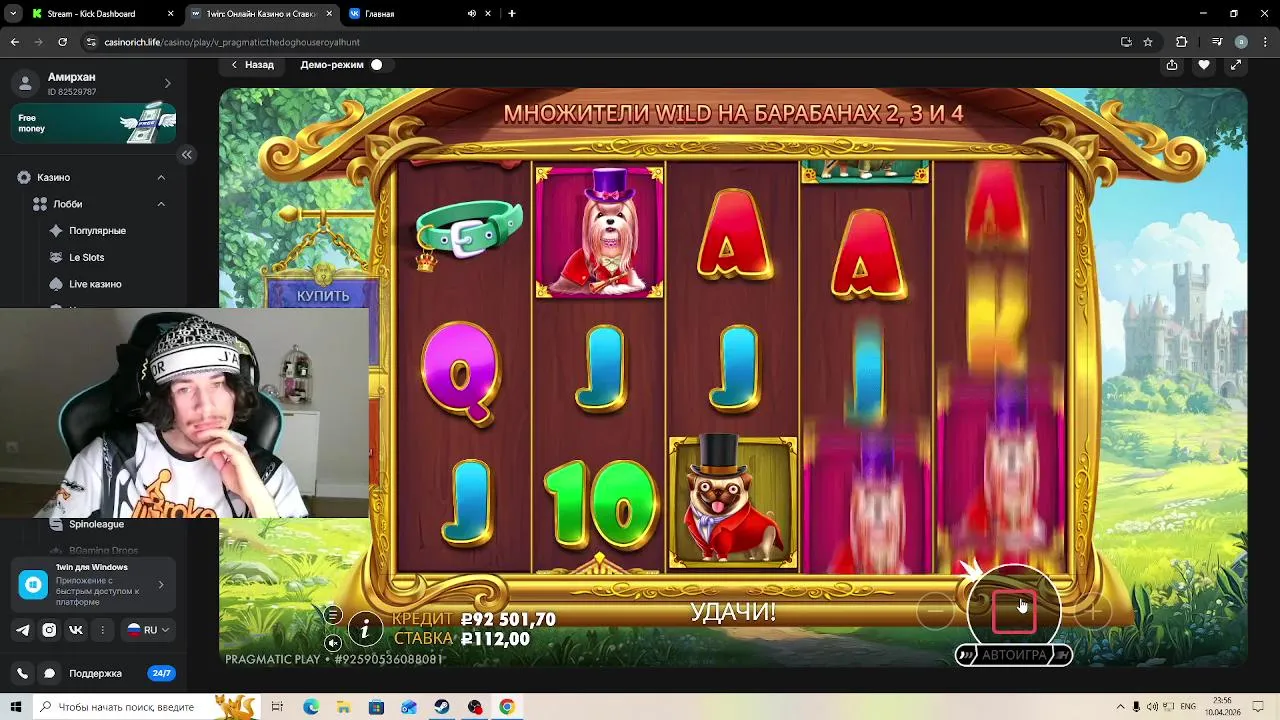
Task: Open Task View on the taskbar
Action: click(278, 707)
